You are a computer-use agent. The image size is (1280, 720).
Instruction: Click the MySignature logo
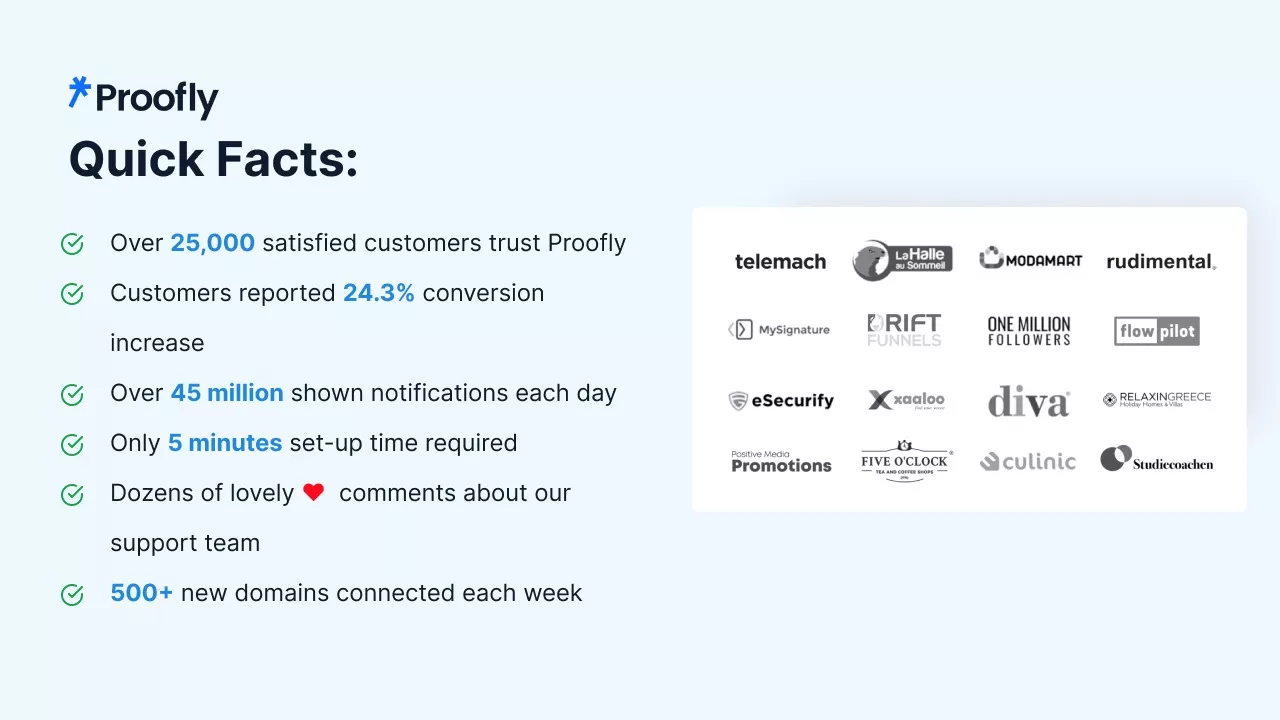tap(779, 330)
